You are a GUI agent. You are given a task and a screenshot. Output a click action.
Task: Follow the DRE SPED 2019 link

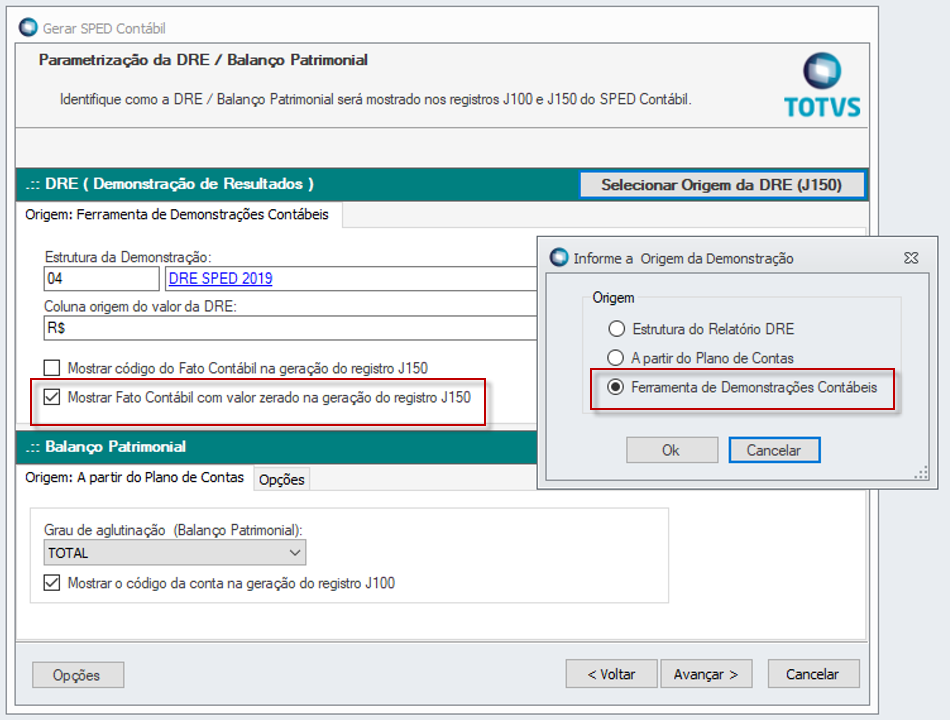pyautogui.click(x=221, y=279)
